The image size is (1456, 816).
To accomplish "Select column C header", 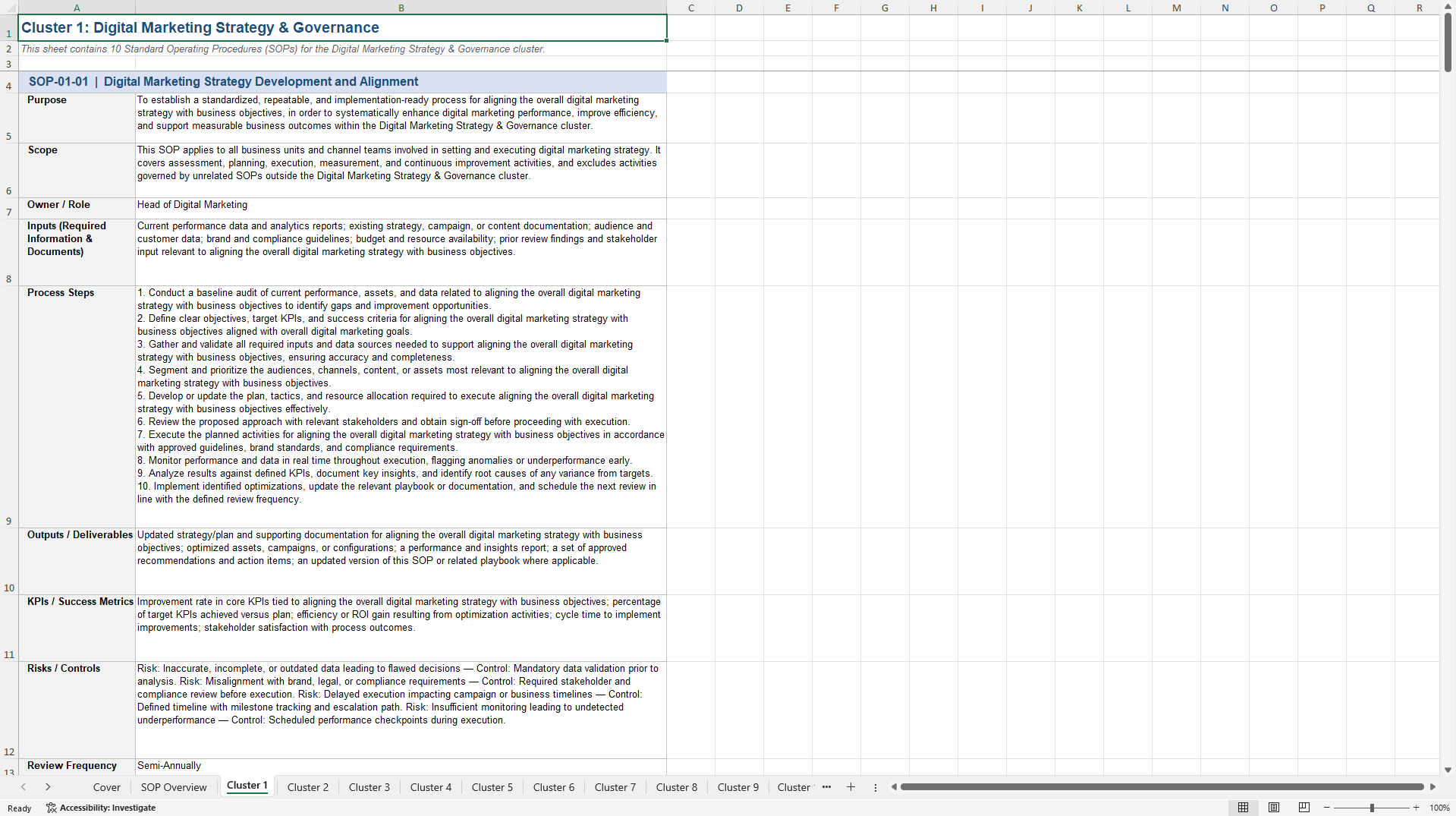I will (x=691, y=8).
